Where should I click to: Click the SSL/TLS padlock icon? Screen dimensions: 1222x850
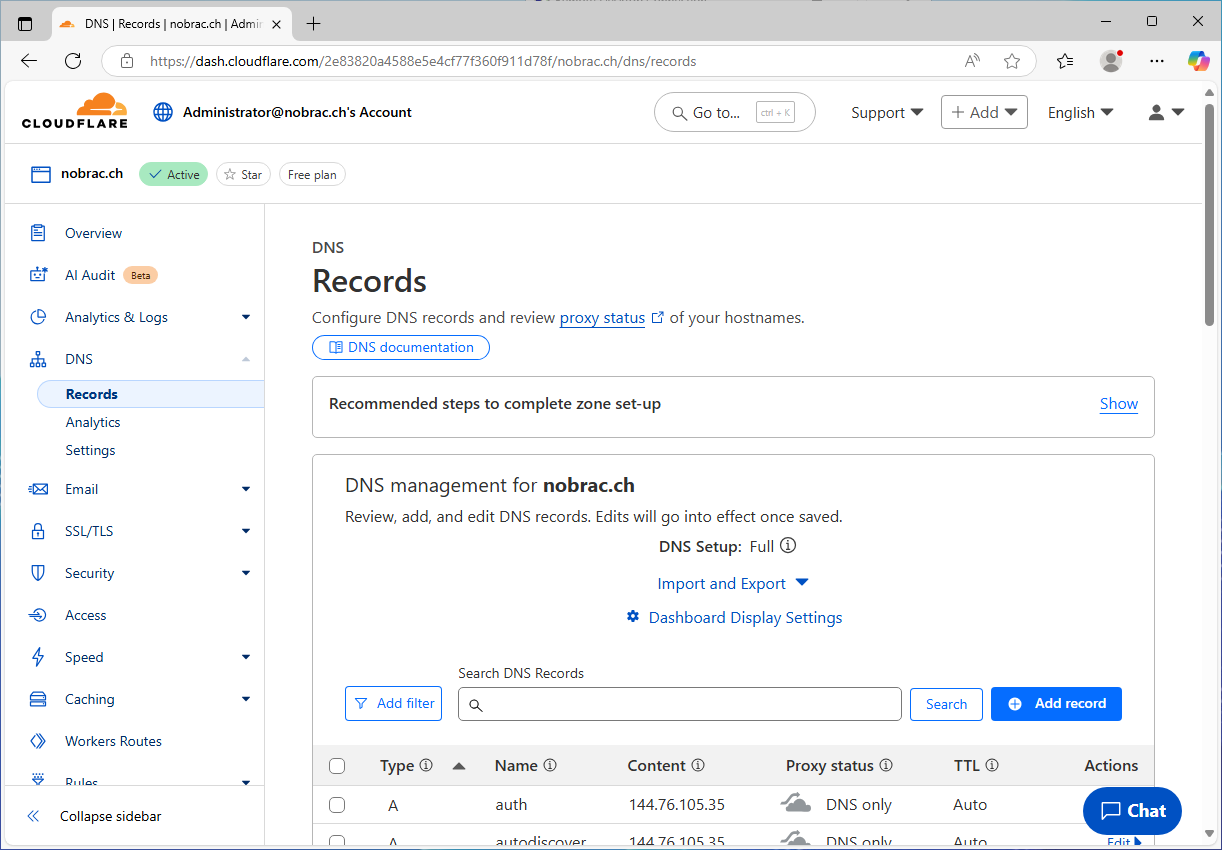(38, 531)
